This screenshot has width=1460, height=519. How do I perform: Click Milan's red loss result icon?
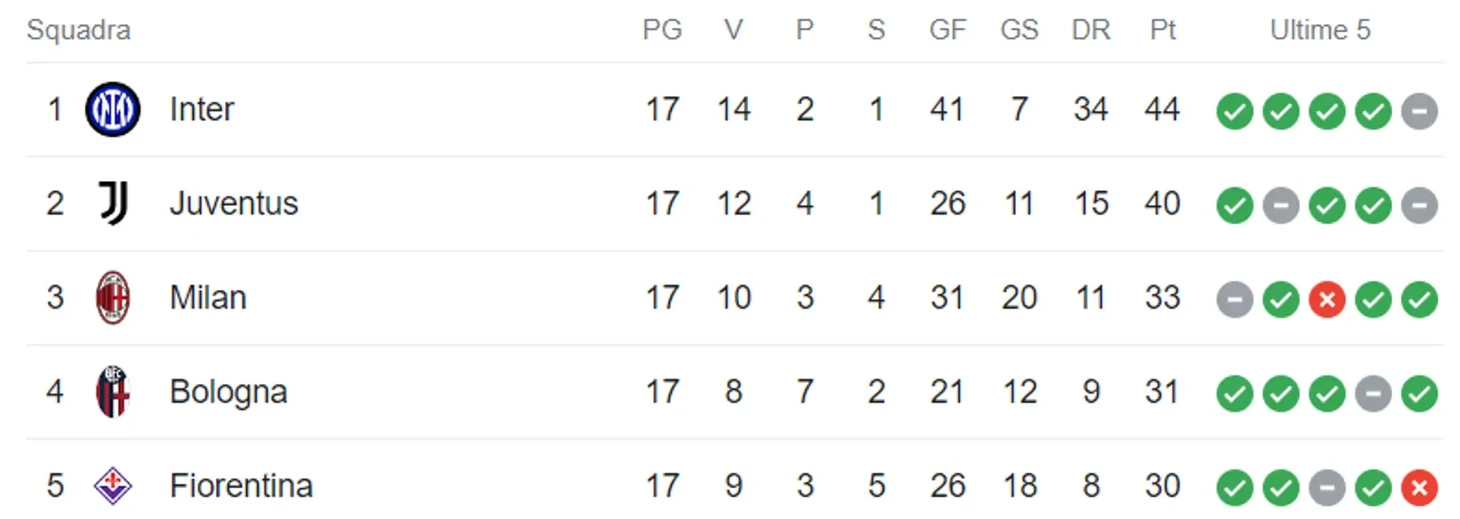pos(1327,298)
